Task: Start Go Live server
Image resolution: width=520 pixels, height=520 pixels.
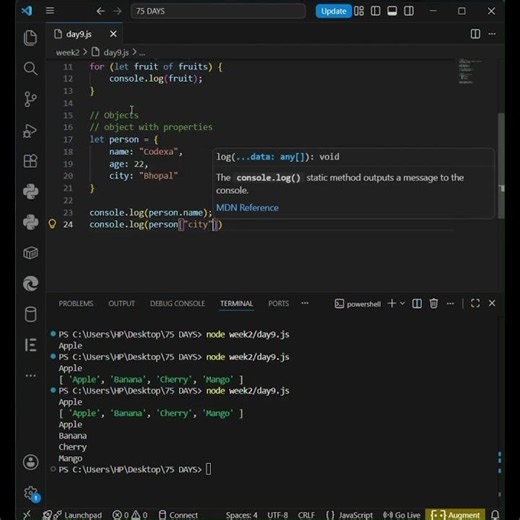Action: click(402, 515)
